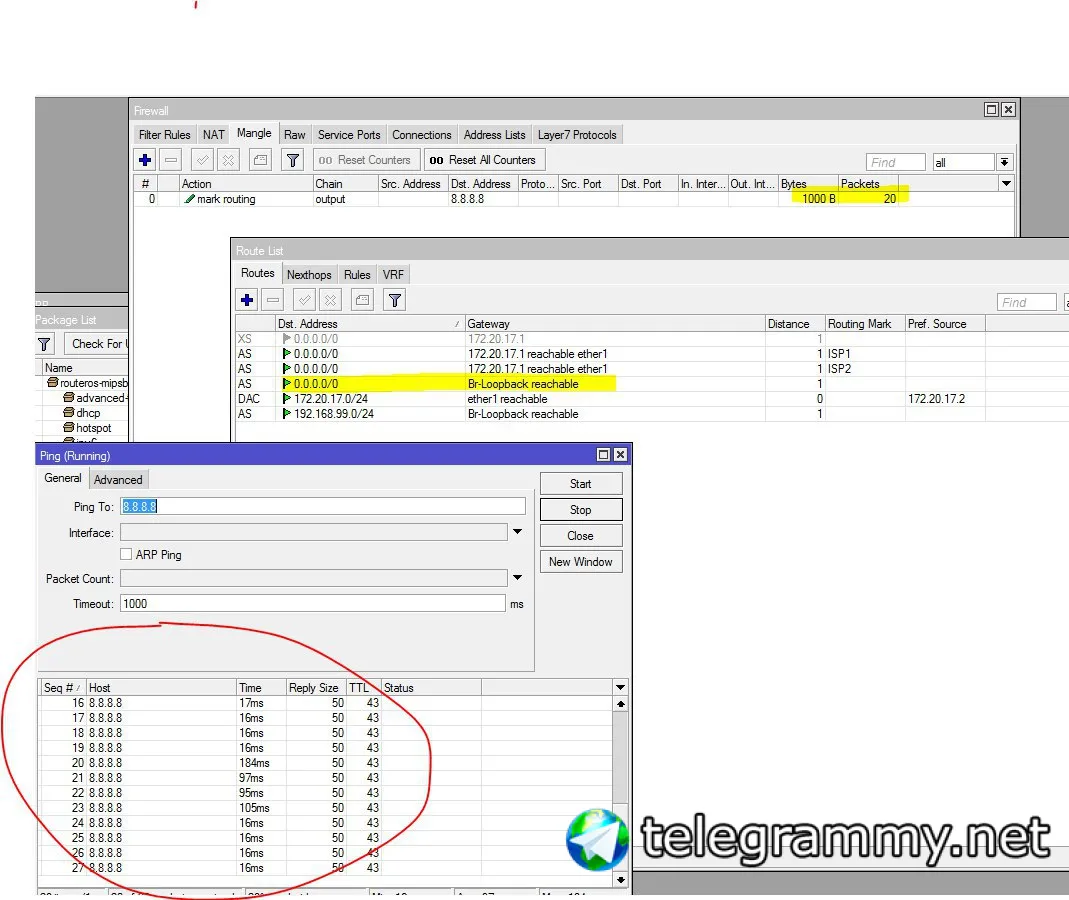This screenshot has width=1069, height=900.
Task: Open Advanced tab in Ping window
Action: [x=118, y=480]
